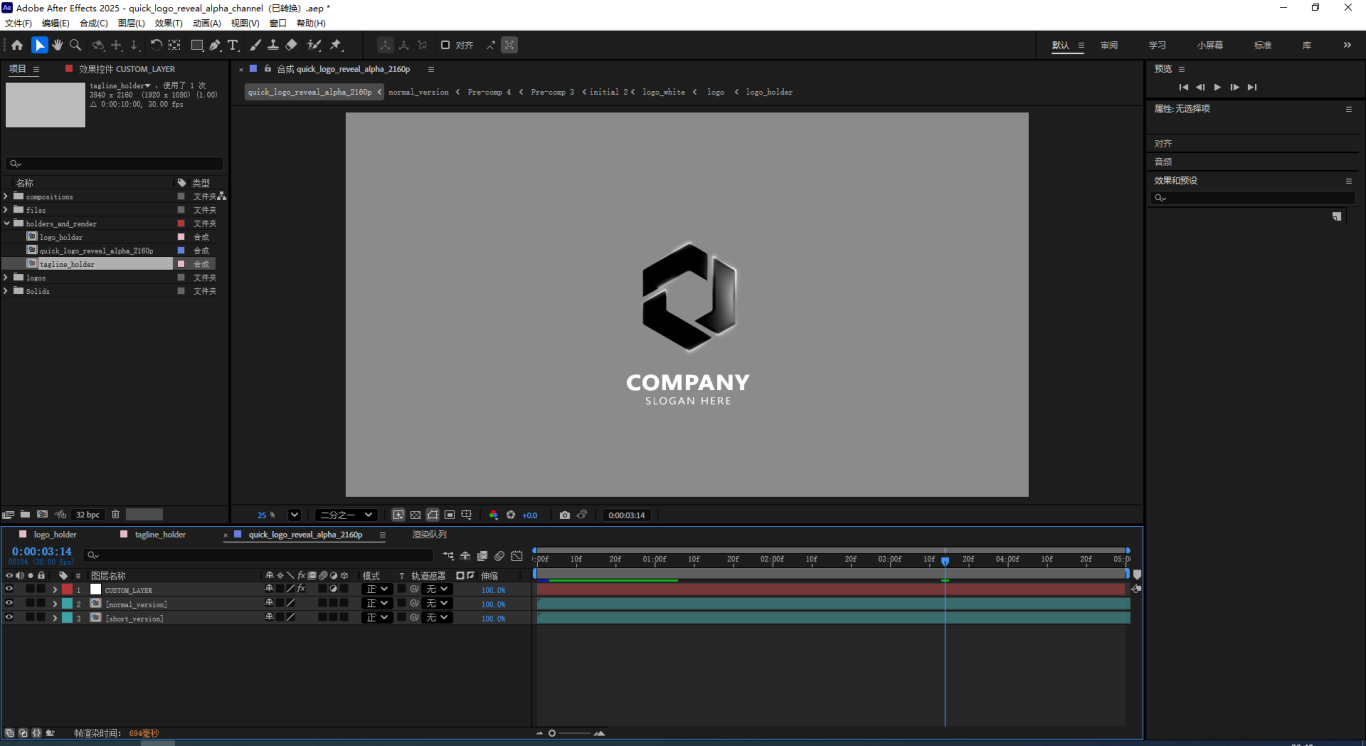The image size is (1366, 746).
Task: Select the Pen tool
Action: point(215,45)
